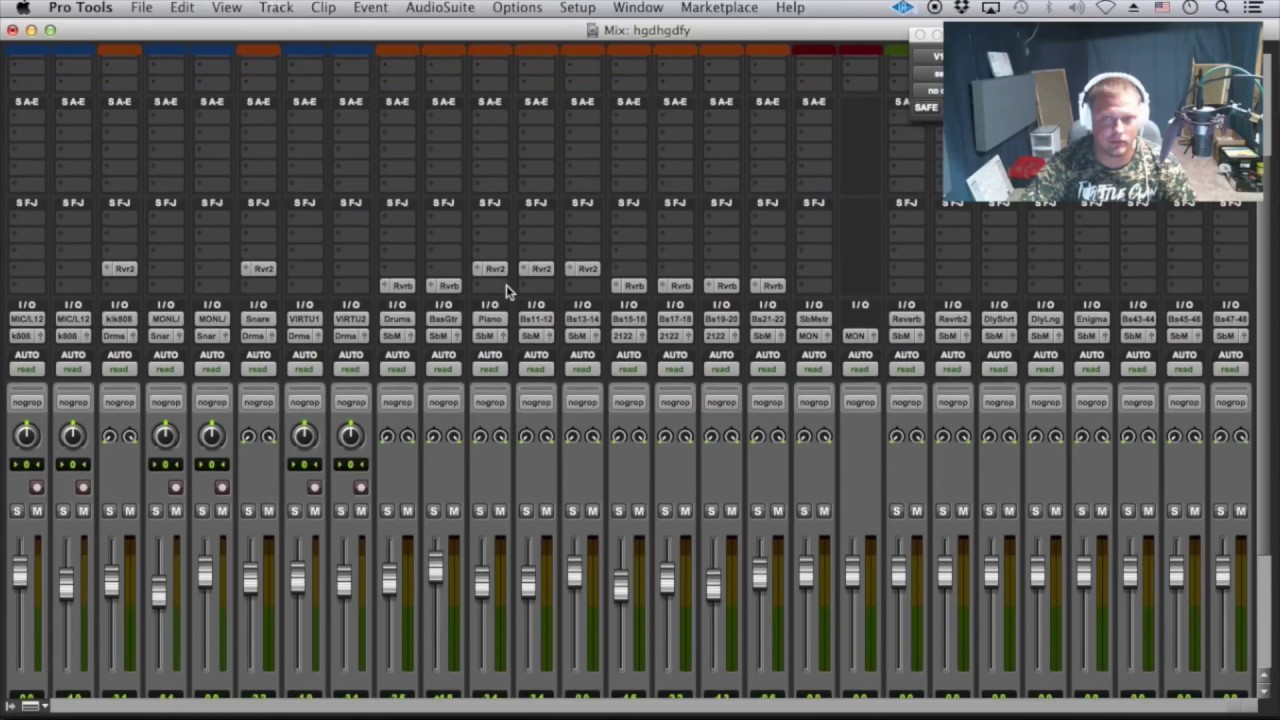Click left pan knob on kik808 track
The height and width of the screenshot is (720, 1280).
pyautogui.click(x=109, y=436)
